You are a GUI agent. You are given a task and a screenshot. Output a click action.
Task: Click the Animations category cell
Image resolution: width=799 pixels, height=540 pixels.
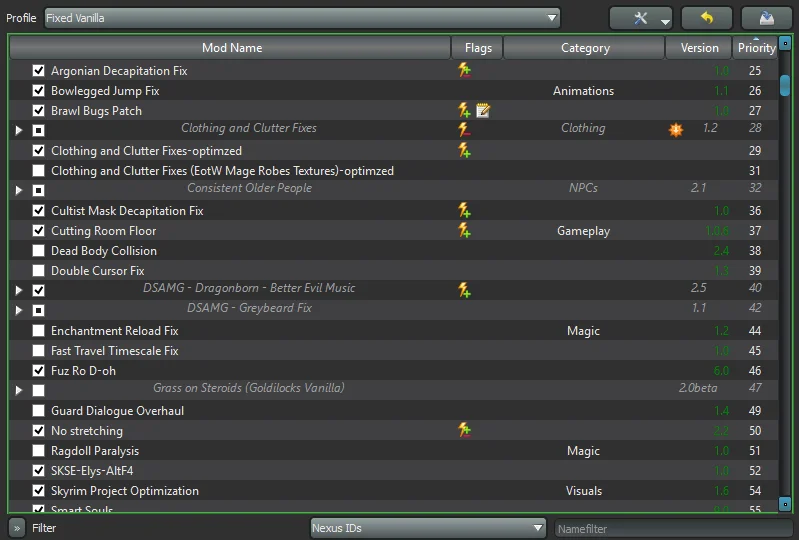click(x=583, y=91)
